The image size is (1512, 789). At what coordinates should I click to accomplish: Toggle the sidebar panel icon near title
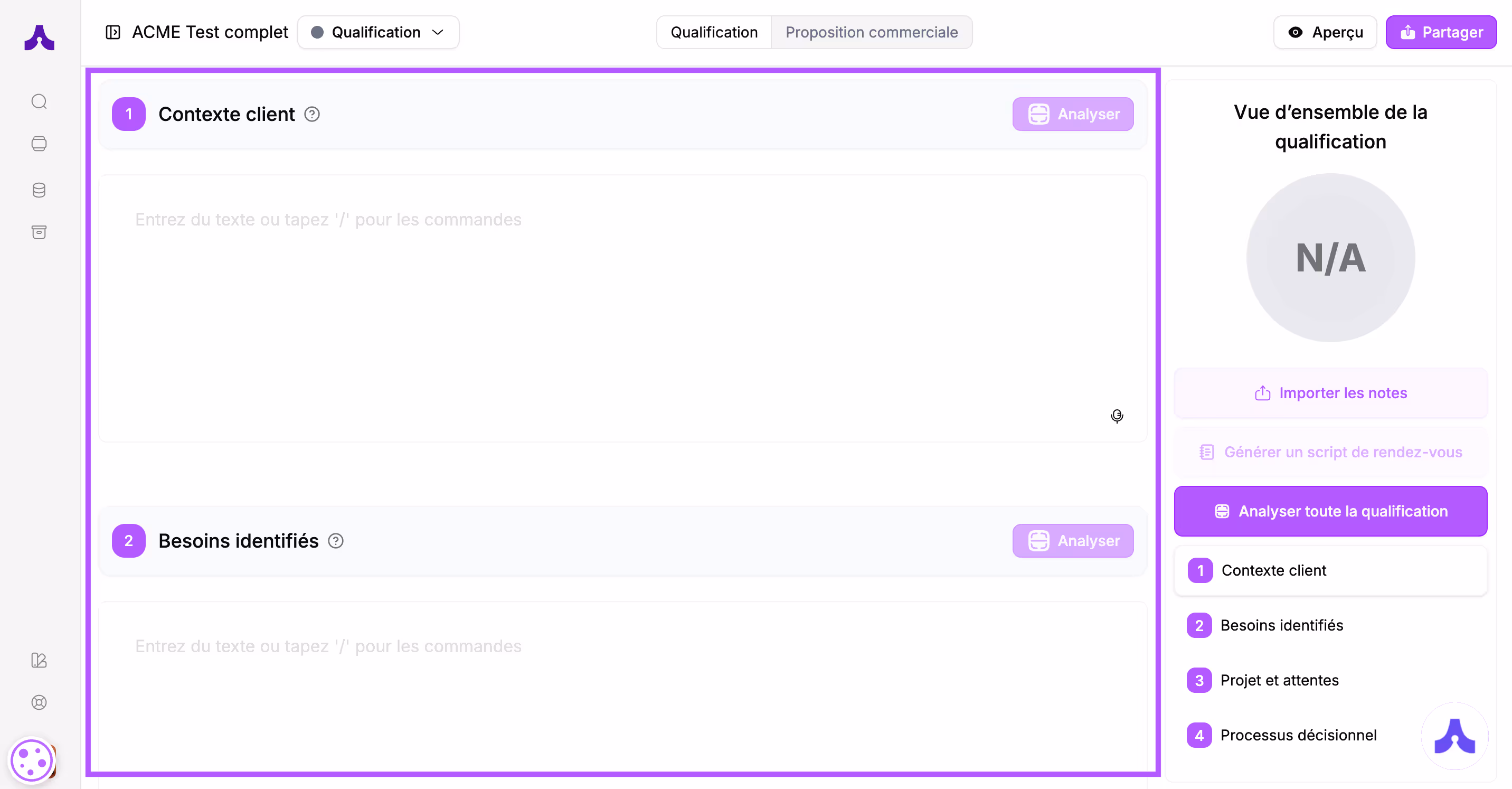[112, 32]
